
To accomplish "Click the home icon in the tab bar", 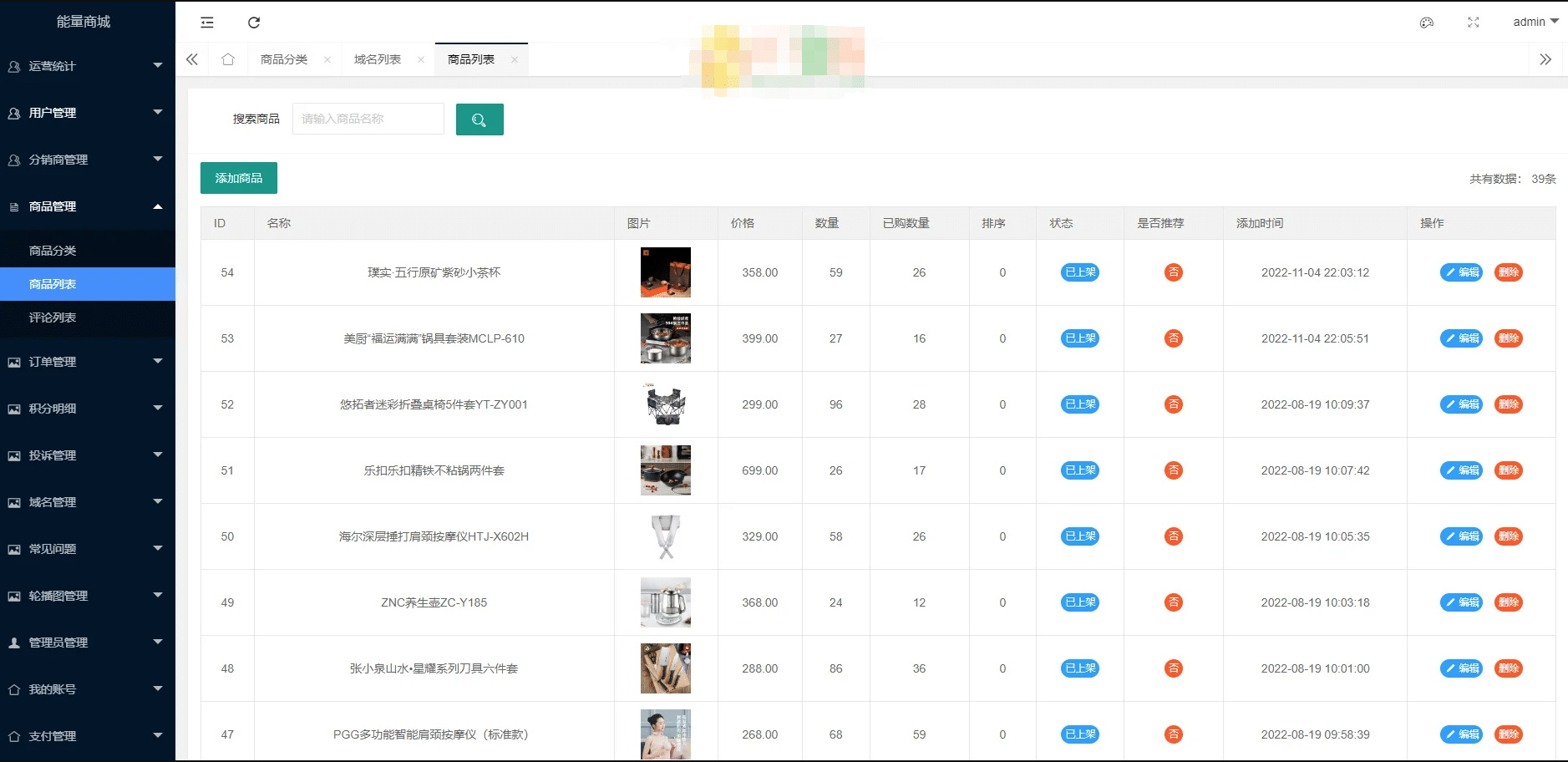I will [x=229, y=59].
